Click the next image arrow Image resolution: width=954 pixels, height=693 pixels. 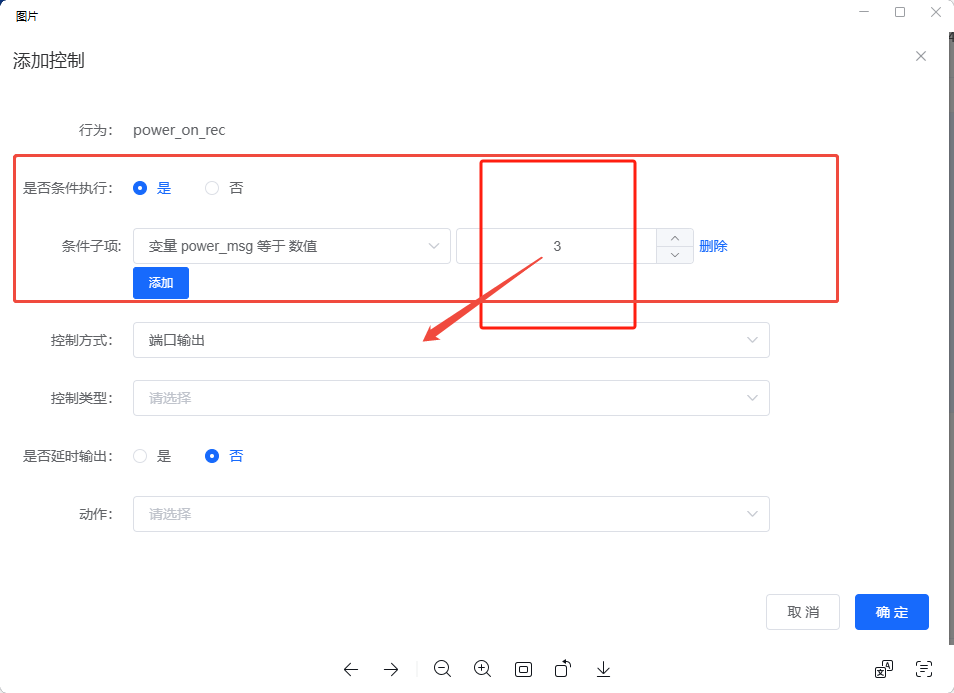[x=391, y=669]
